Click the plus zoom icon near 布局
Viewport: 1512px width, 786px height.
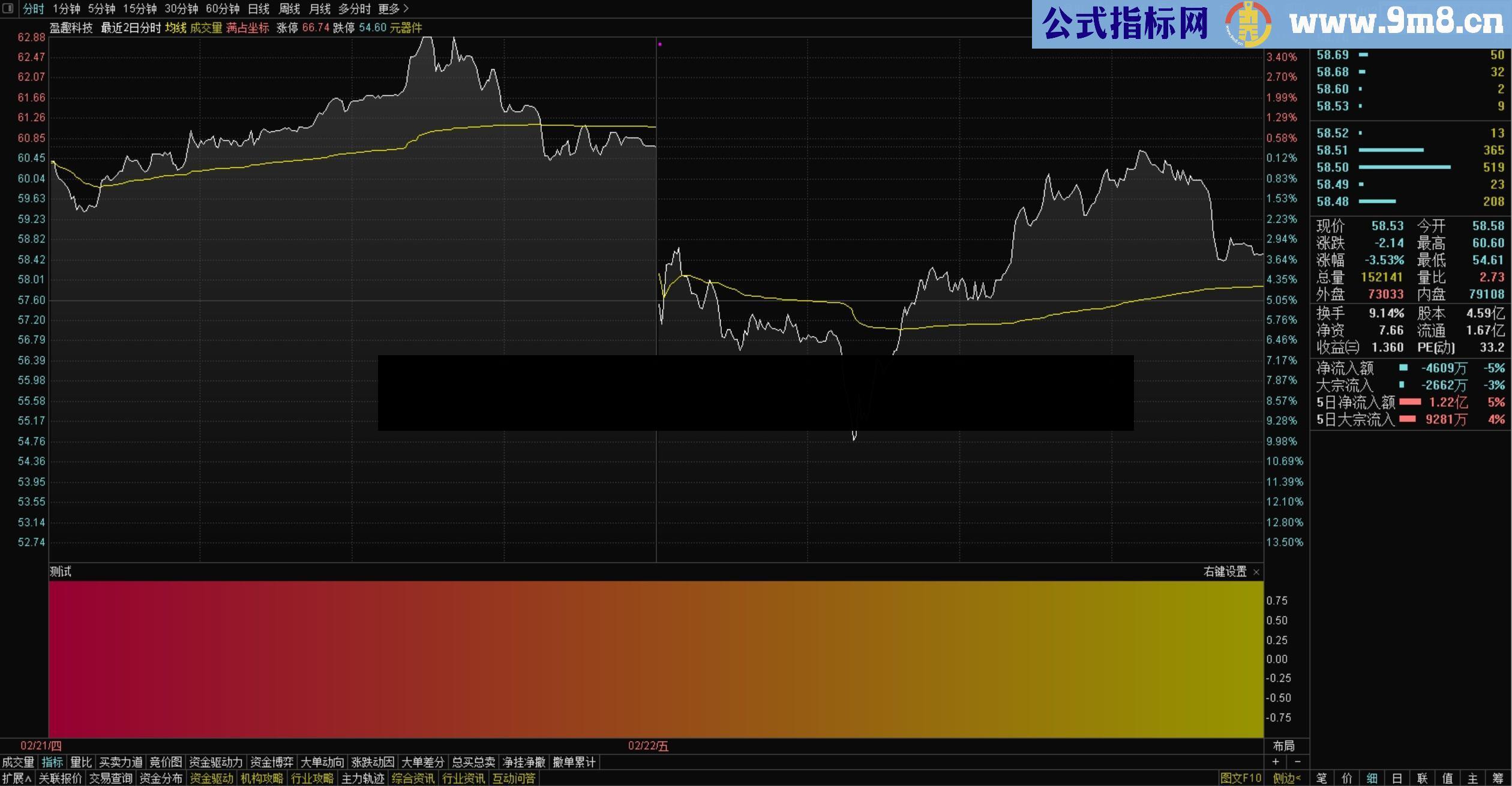pyautogui.click(x=1276, y=762)
